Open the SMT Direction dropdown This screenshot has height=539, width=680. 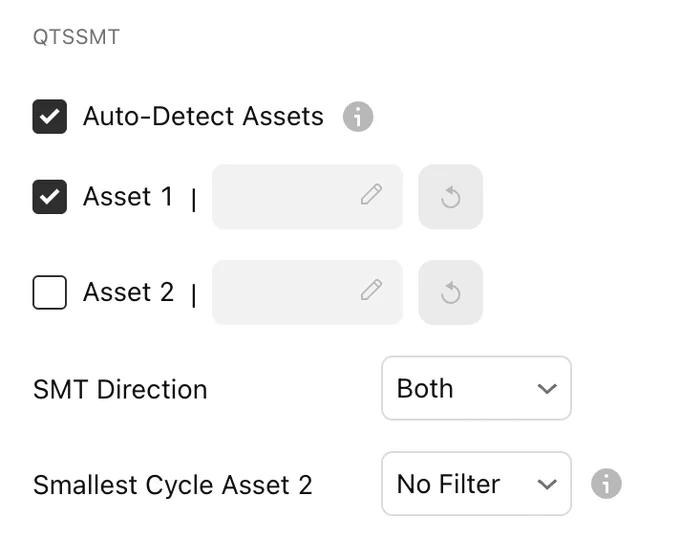coord(476,388)
